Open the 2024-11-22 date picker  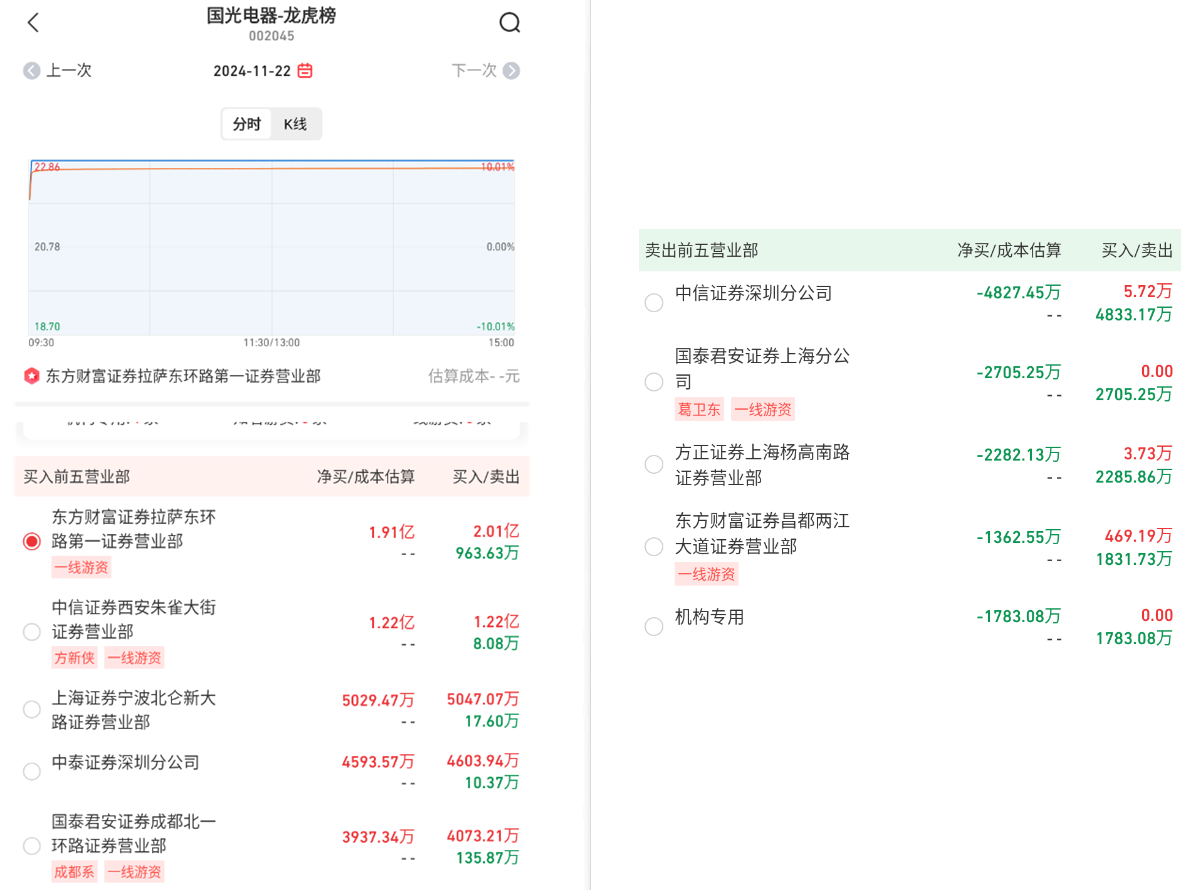[252, 71]
